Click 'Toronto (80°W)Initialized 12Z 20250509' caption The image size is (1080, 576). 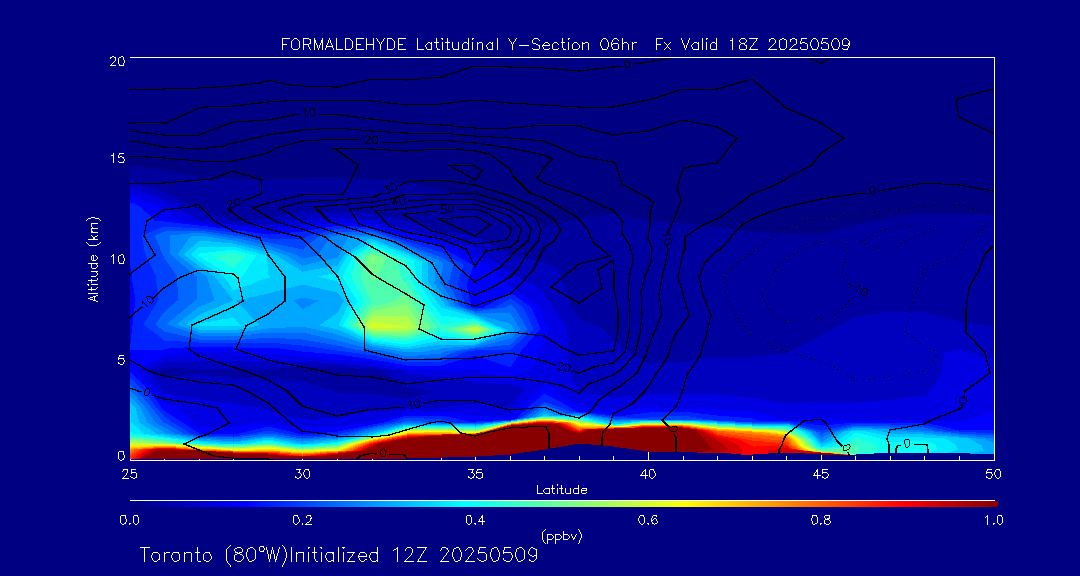tap(339, 555)
